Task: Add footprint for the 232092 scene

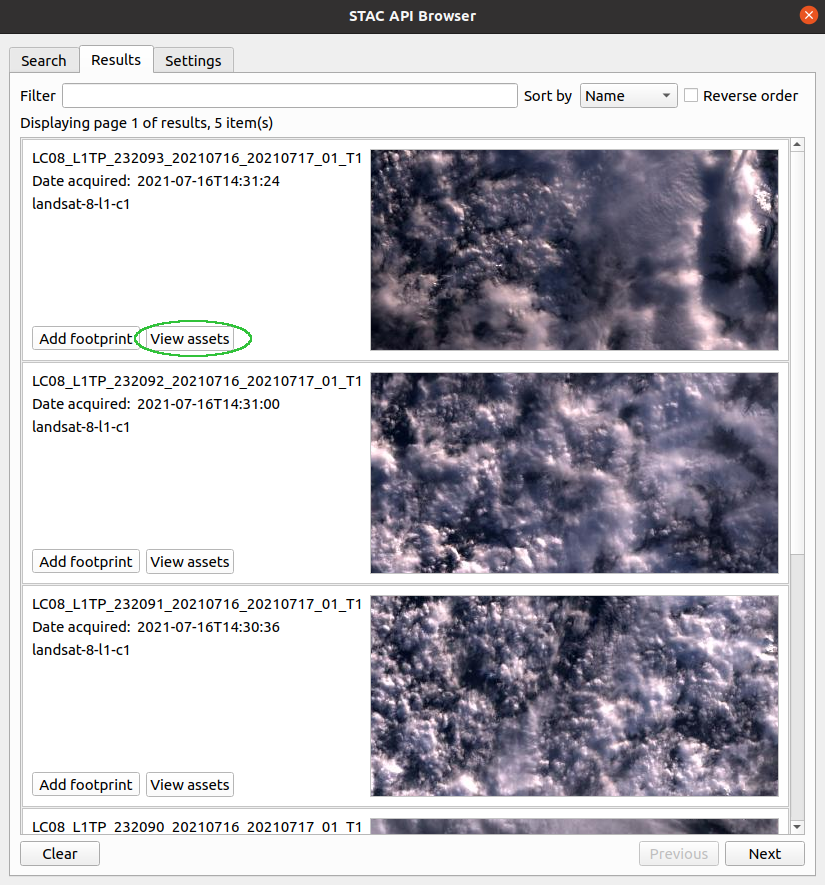Action: 86,562
